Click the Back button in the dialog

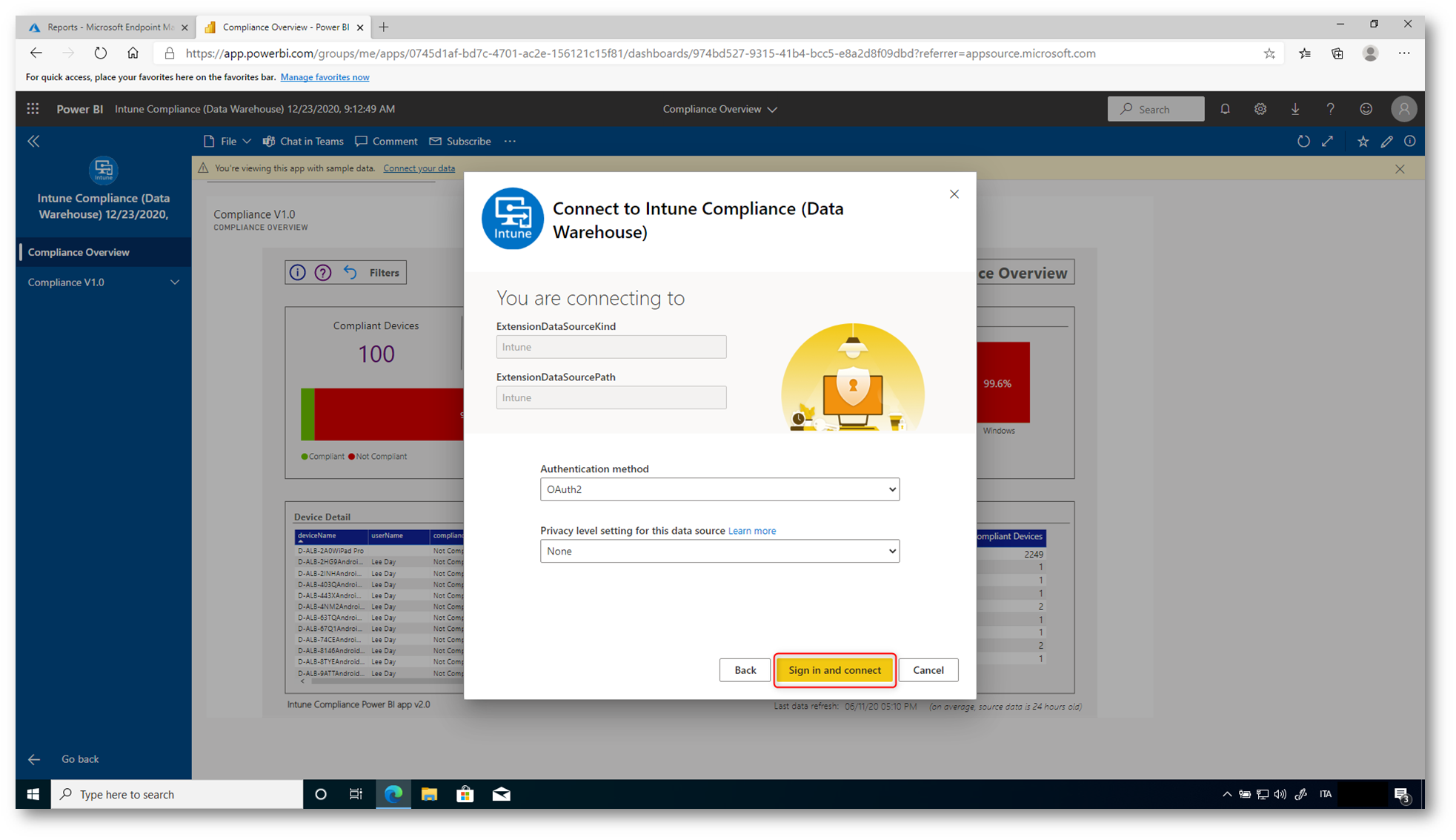point(745,670)
